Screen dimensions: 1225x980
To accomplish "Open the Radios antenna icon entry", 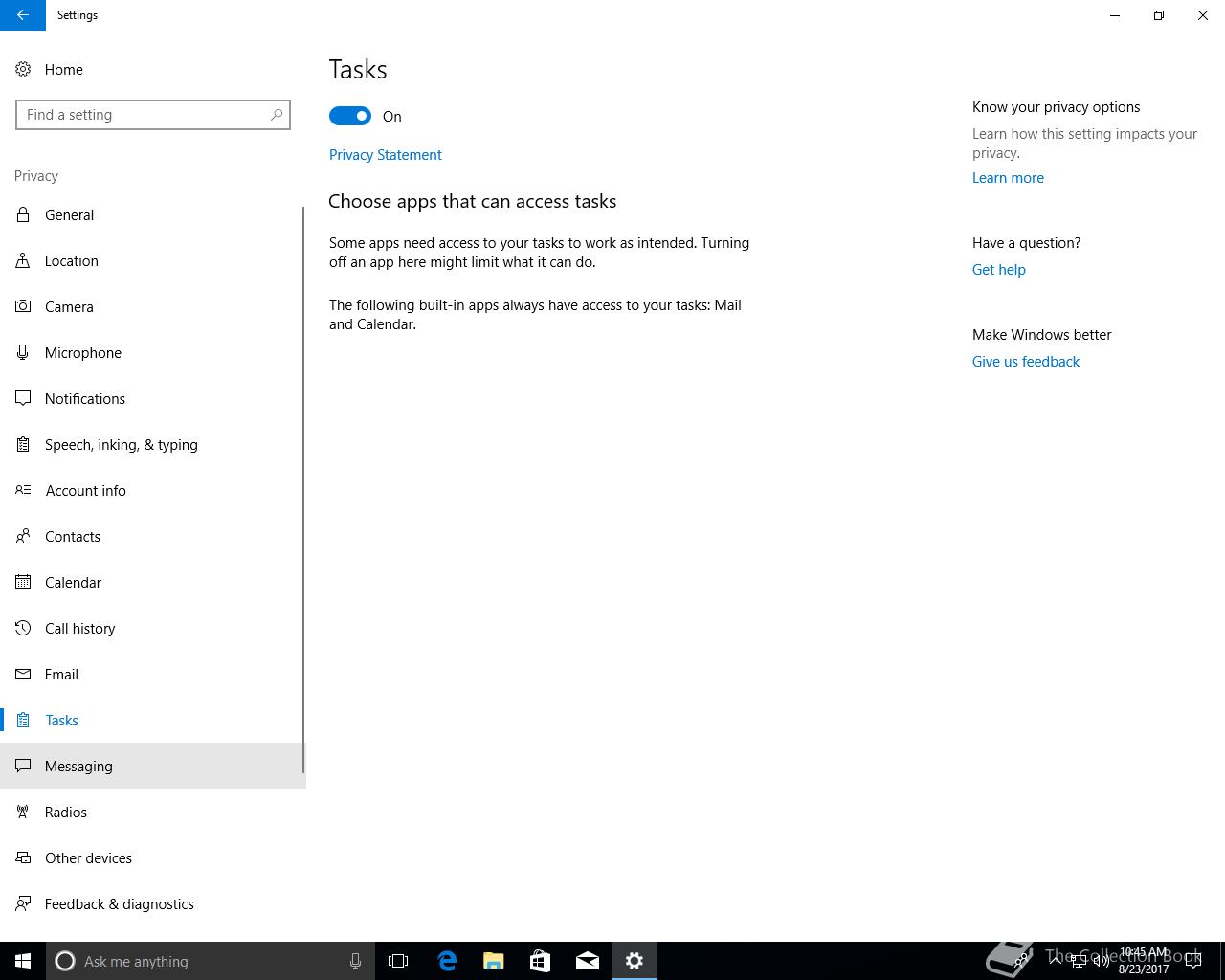I will (23, 812).
